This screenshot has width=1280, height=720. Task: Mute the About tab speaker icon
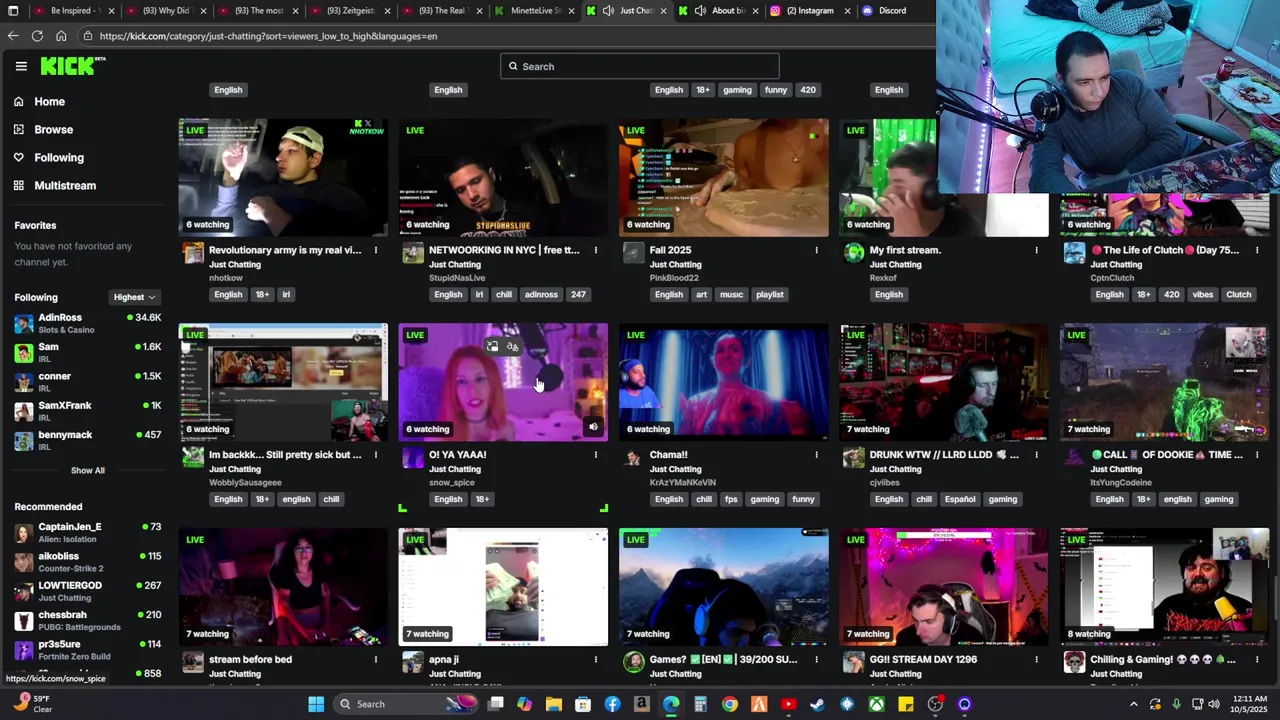pyautogui.click(x=700, y=11)
